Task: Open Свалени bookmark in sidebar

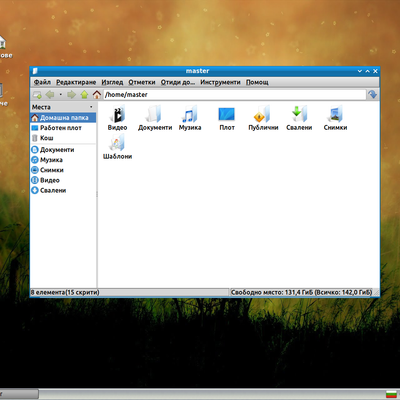Action: pos(63,190)
